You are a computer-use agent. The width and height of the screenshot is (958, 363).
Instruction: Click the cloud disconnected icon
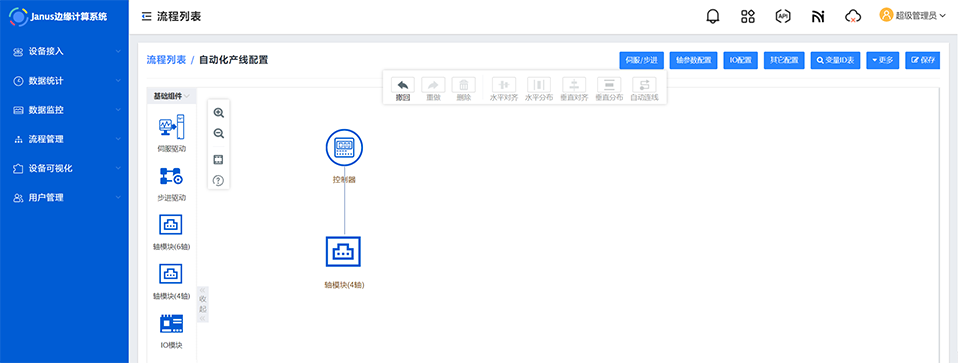(852, 16)
